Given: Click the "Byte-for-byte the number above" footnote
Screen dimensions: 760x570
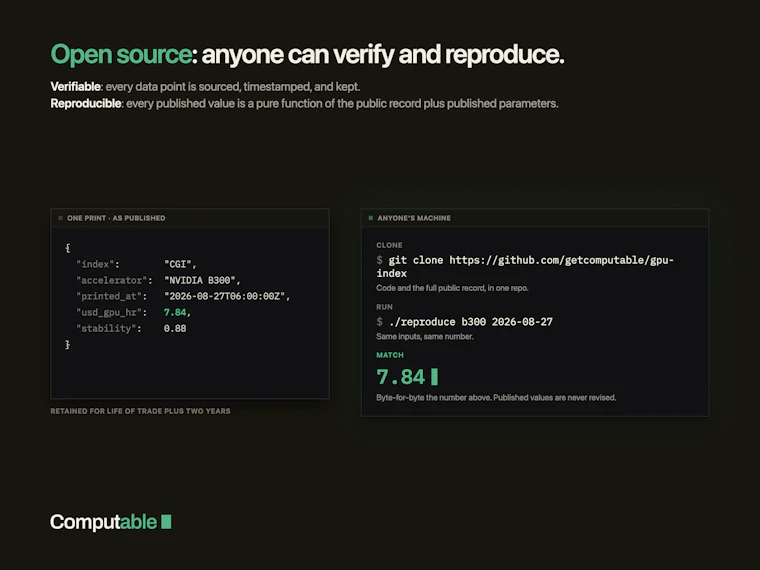Looking at the screenshot, I should tap(496, 397).
